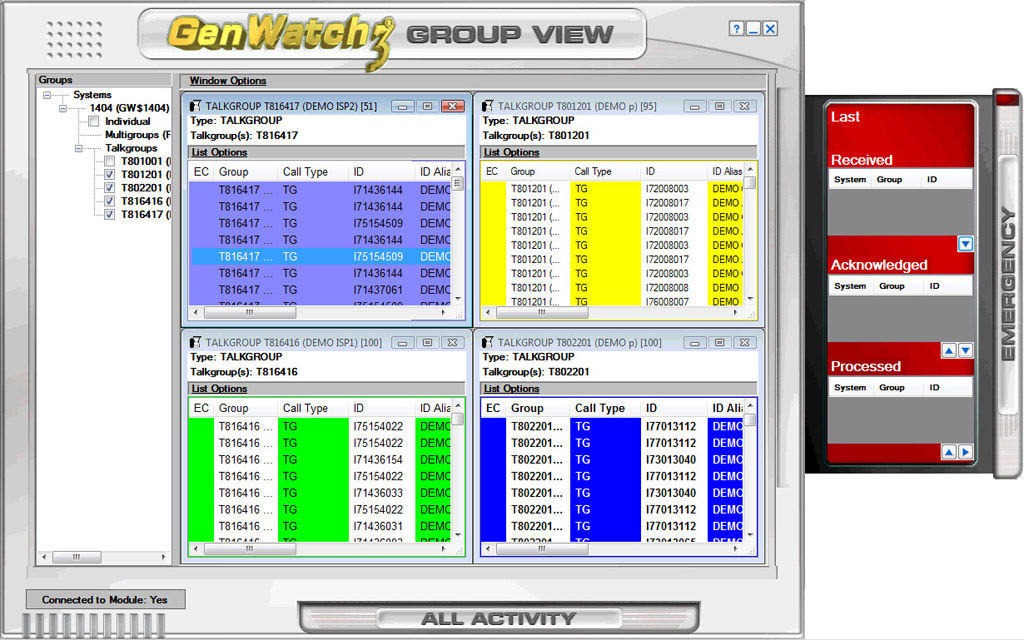
Task: Click the down arrow beside Acknowledged section
Action: click(966, 349)
